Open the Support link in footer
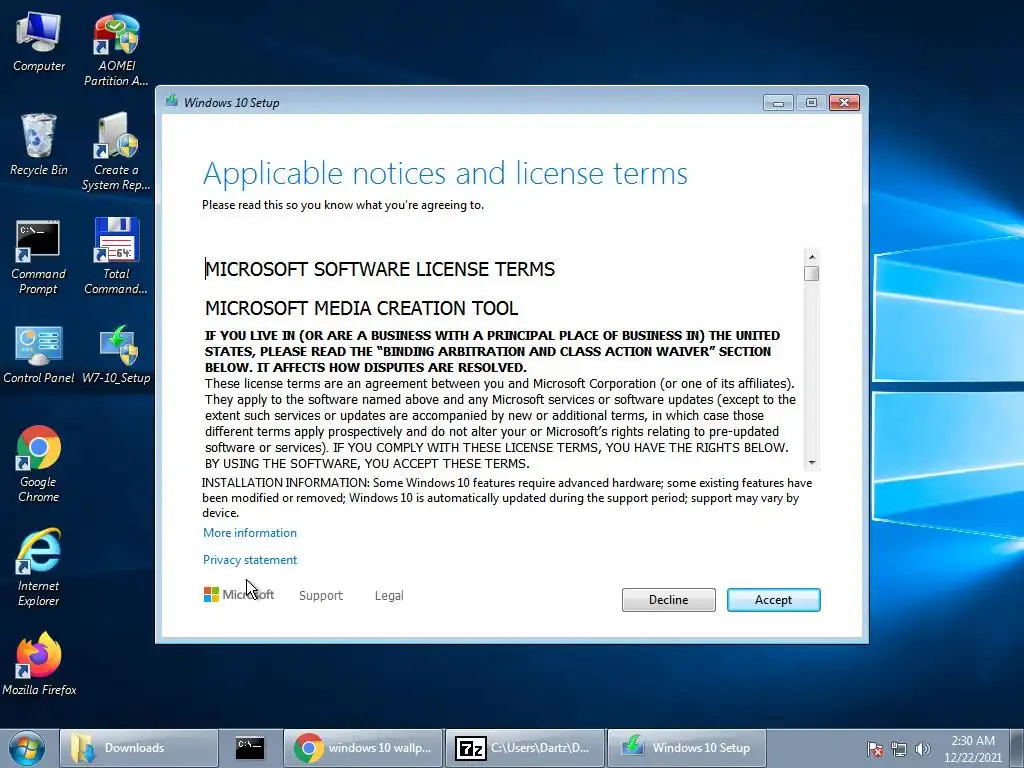Image resolution: width=1024 pixels, height=768 pixels. pyautogui.click(x=321, y=595)
